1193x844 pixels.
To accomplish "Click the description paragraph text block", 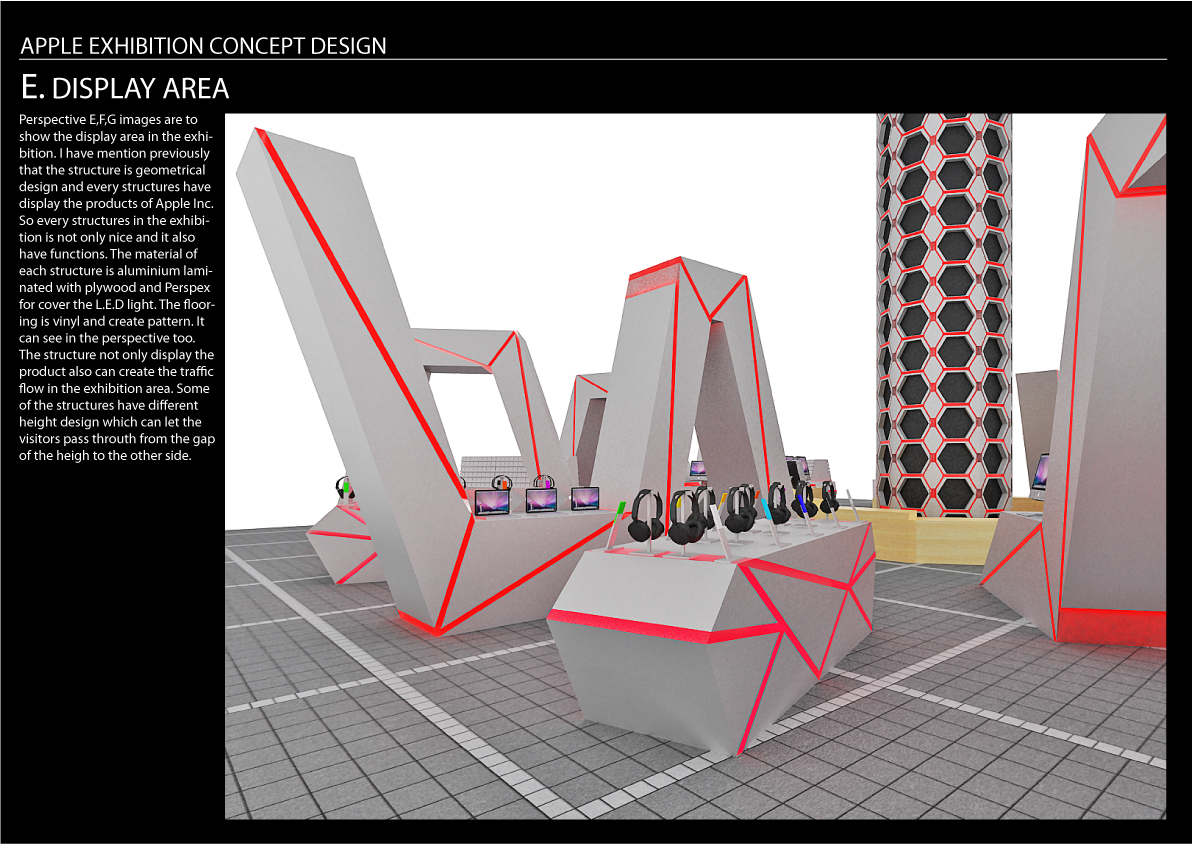I will pos(117,287).
